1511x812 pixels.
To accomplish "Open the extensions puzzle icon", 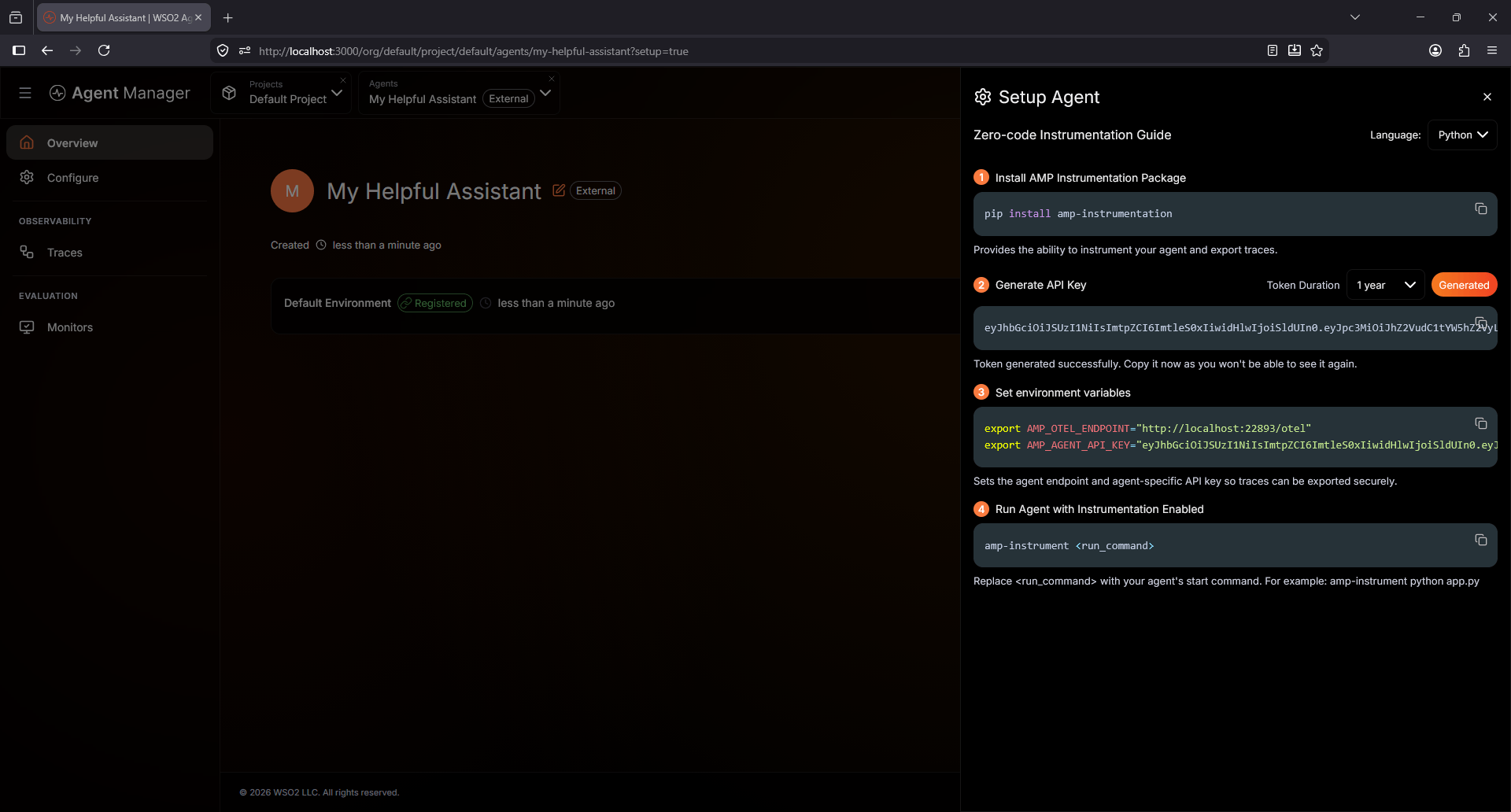I will coord(1464,50).
